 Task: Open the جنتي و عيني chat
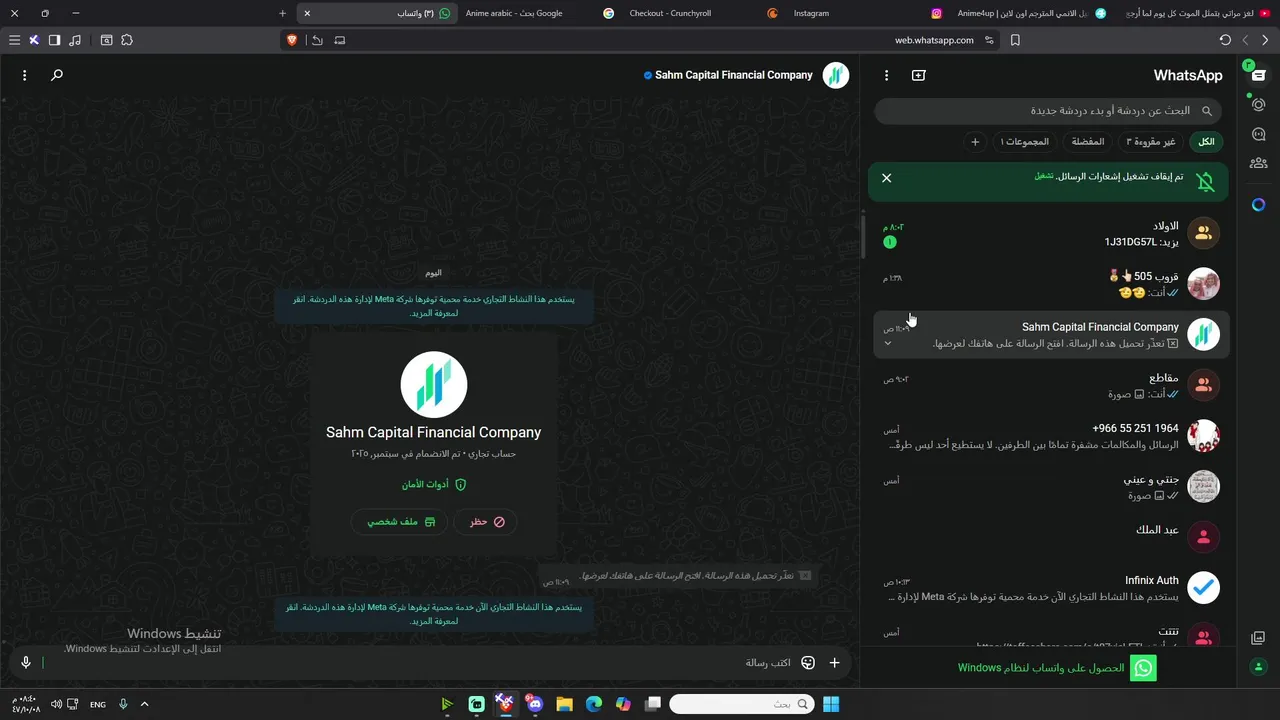(1049, 487)
